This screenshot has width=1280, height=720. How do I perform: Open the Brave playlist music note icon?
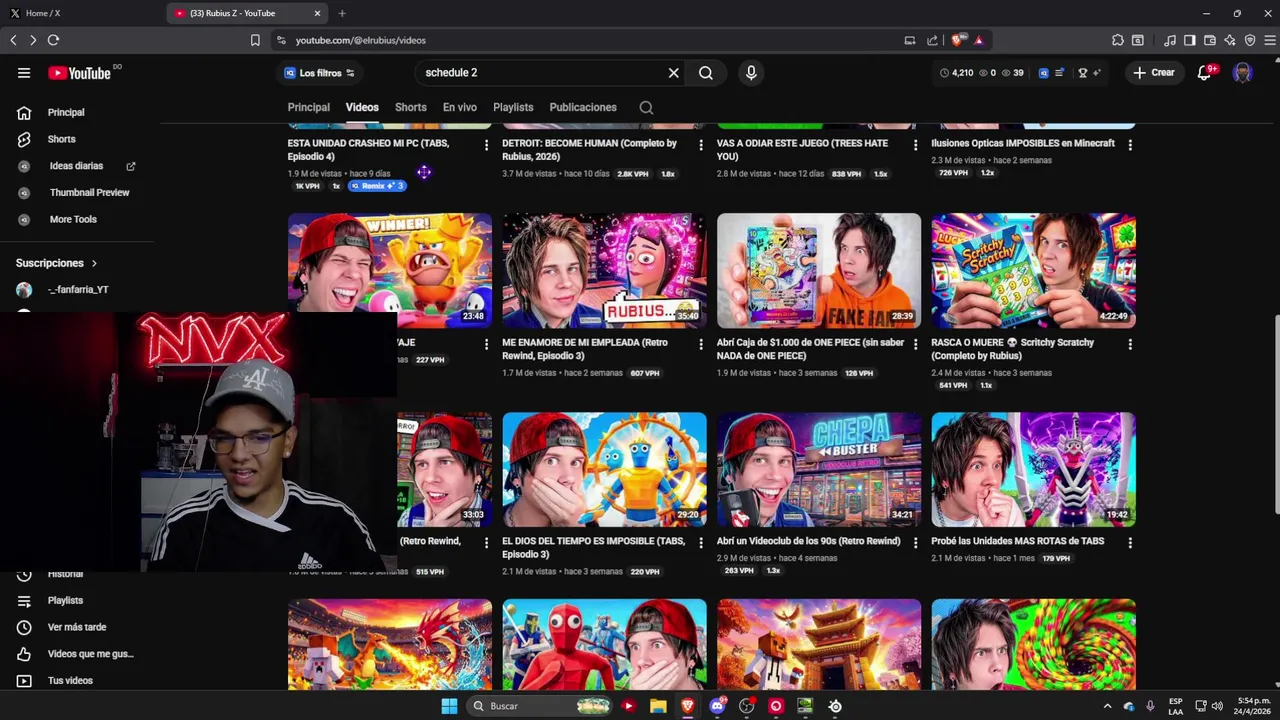coord(1170,40)
